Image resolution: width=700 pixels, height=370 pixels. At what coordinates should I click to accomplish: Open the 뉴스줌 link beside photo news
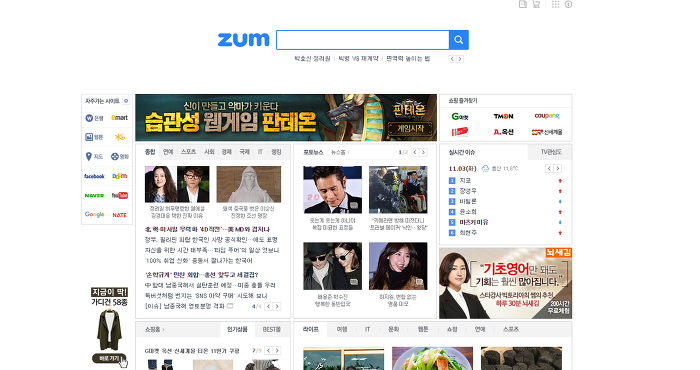[x=340, y=153]
